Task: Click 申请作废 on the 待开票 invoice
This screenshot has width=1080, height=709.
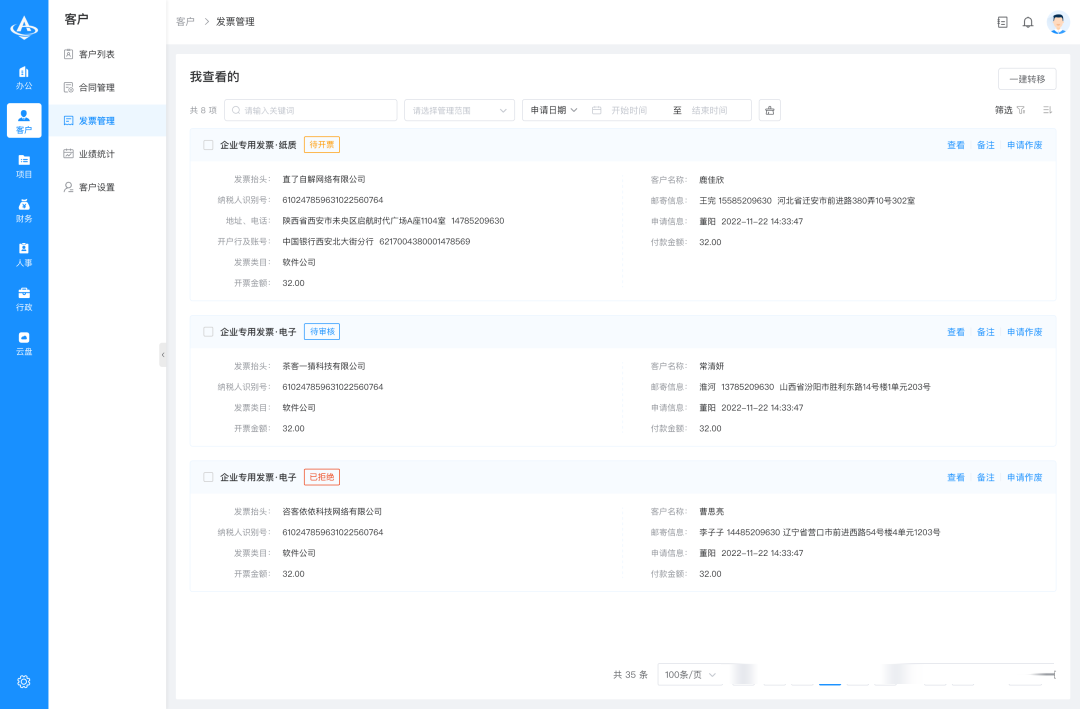Action: [1024, 145]
